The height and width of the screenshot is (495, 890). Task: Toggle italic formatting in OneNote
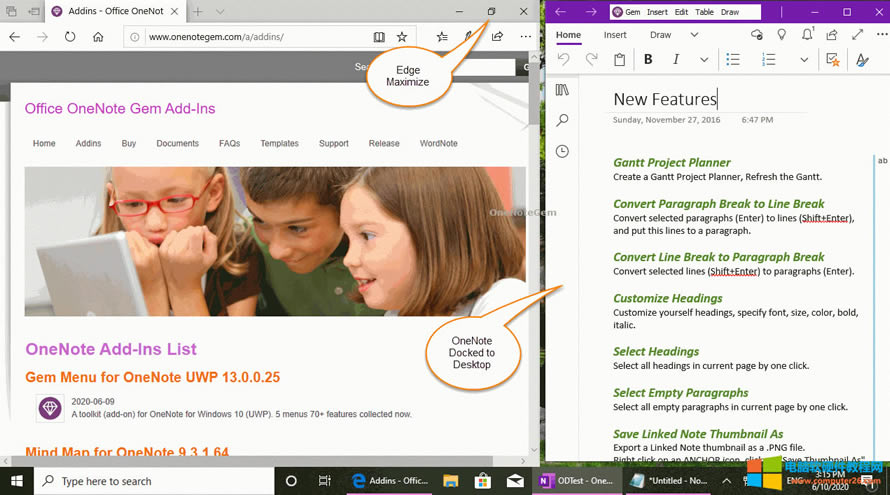coord(676,60)
